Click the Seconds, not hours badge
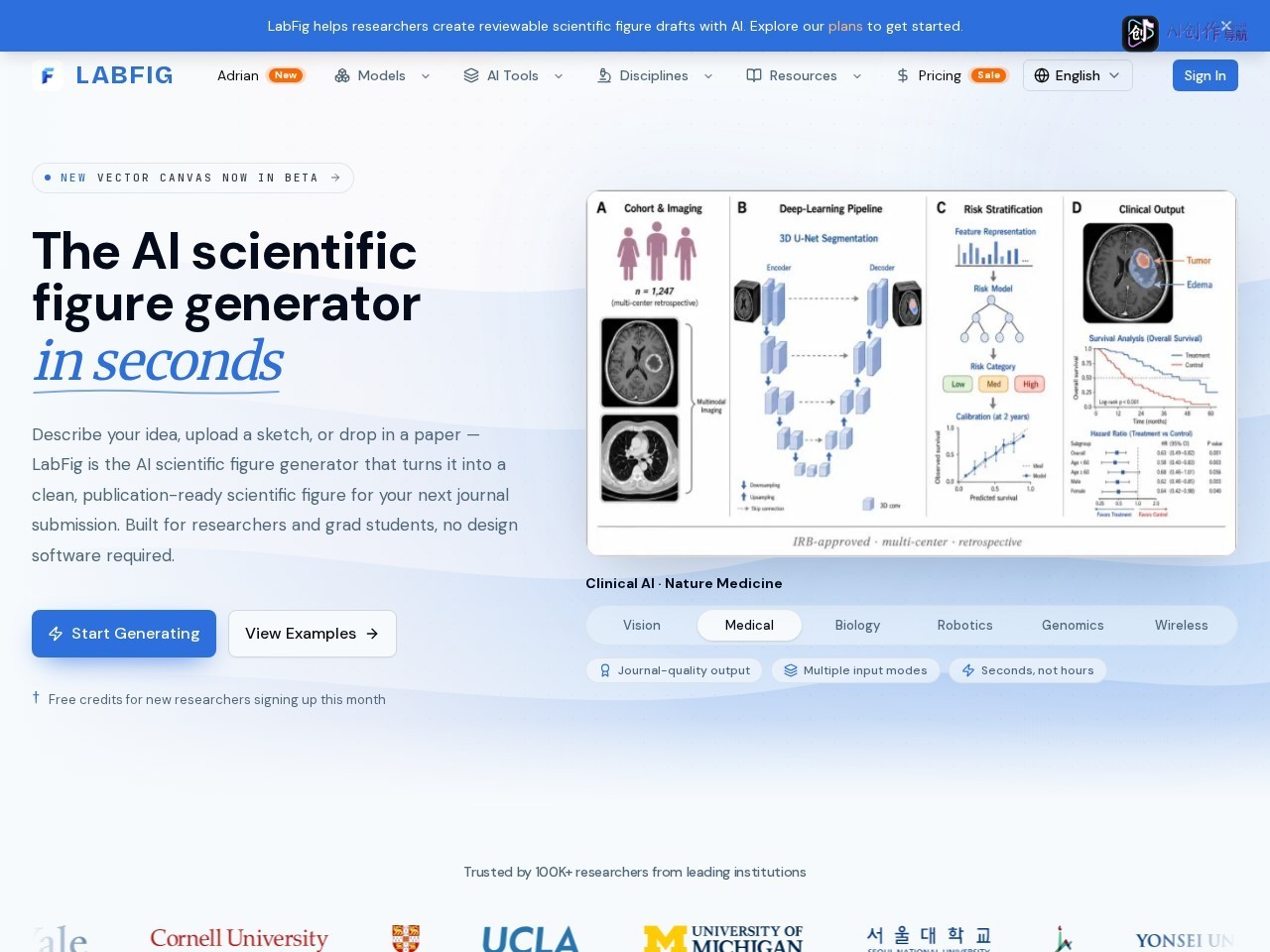Image resolution: width=1270 pixels, height=952 pixels. click(1028, 670)
